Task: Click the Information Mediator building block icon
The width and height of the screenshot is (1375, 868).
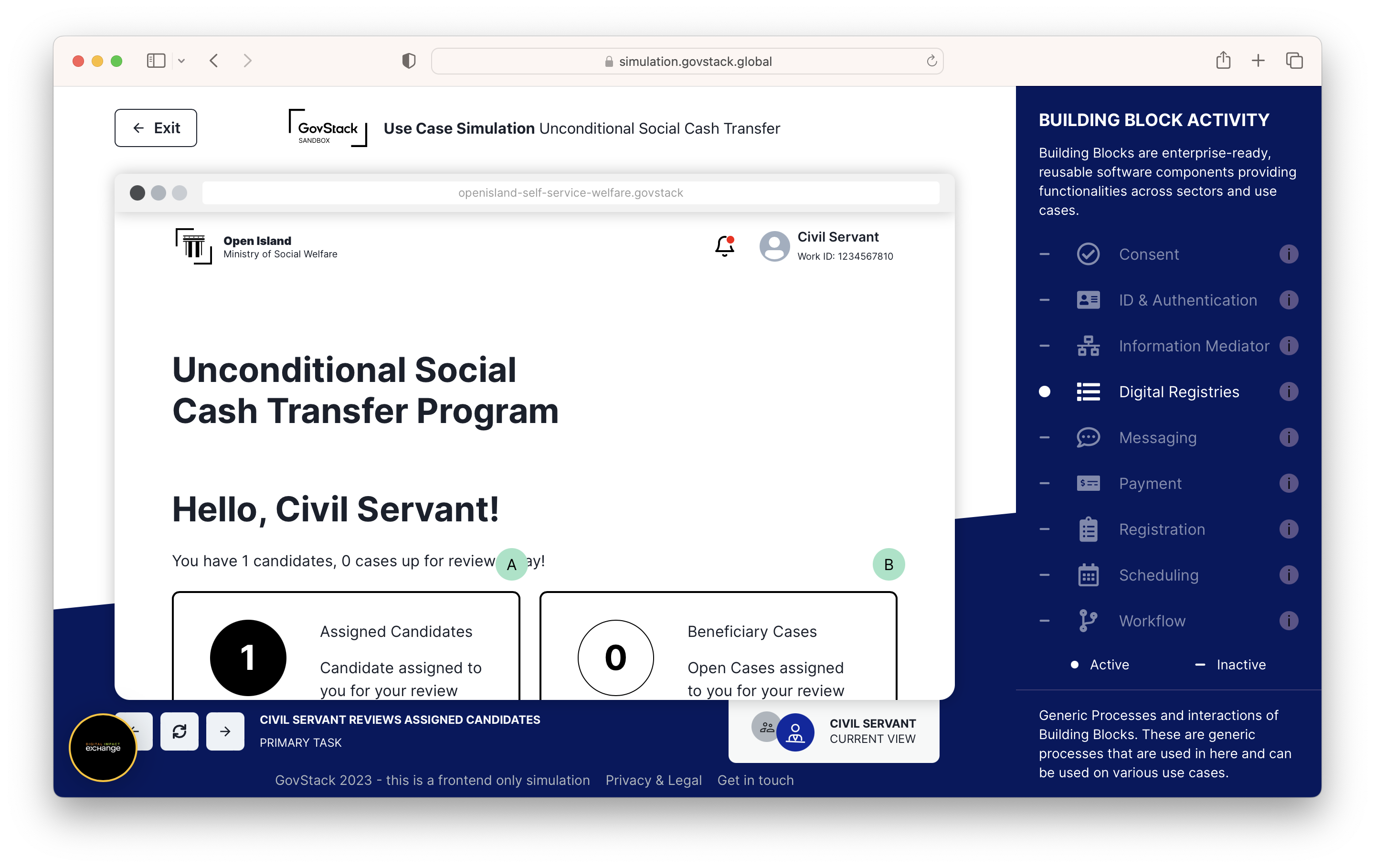Action: tap(1089, 345)
